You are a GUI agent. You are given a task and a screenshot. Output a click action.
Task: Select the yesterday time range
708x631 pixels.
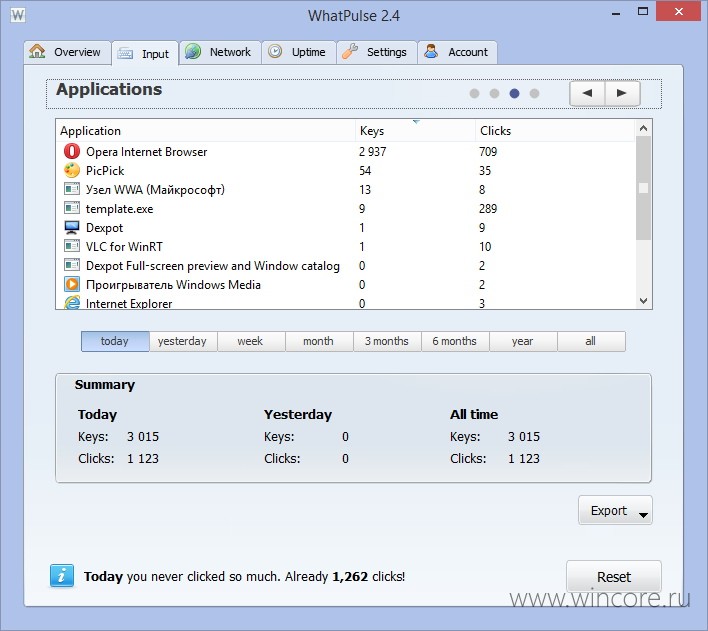tap(183, 341)
